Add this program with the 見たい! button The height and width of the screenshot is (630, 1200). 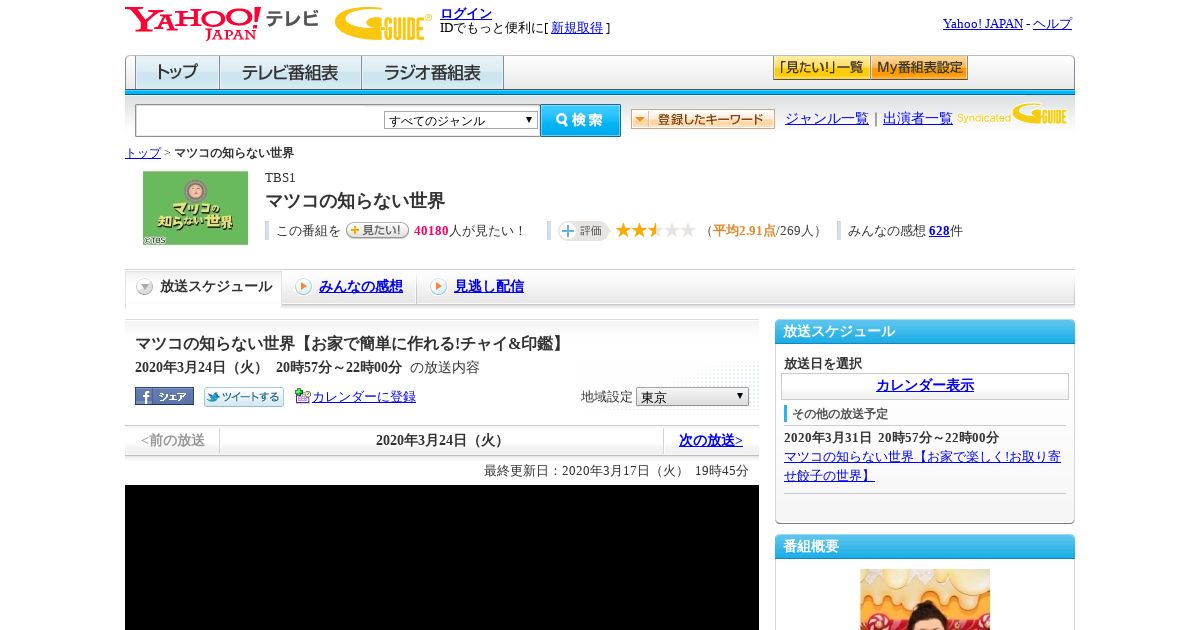pos(377,230)
